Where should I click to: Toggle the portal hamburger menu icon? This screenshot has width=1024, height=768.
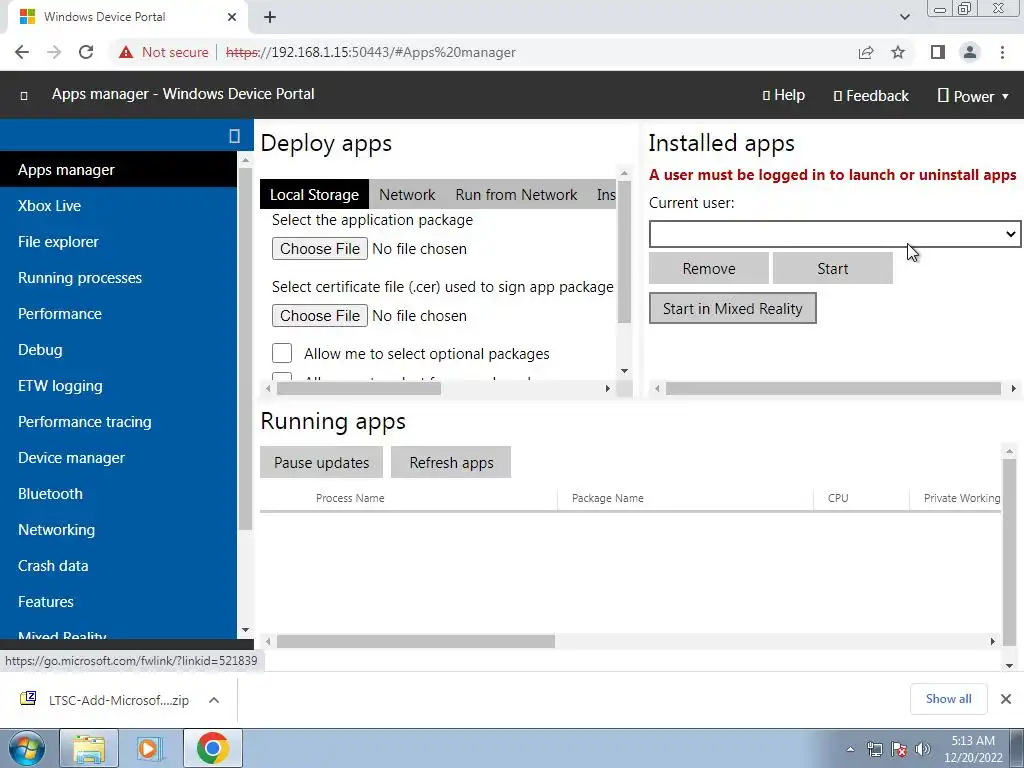24,96
